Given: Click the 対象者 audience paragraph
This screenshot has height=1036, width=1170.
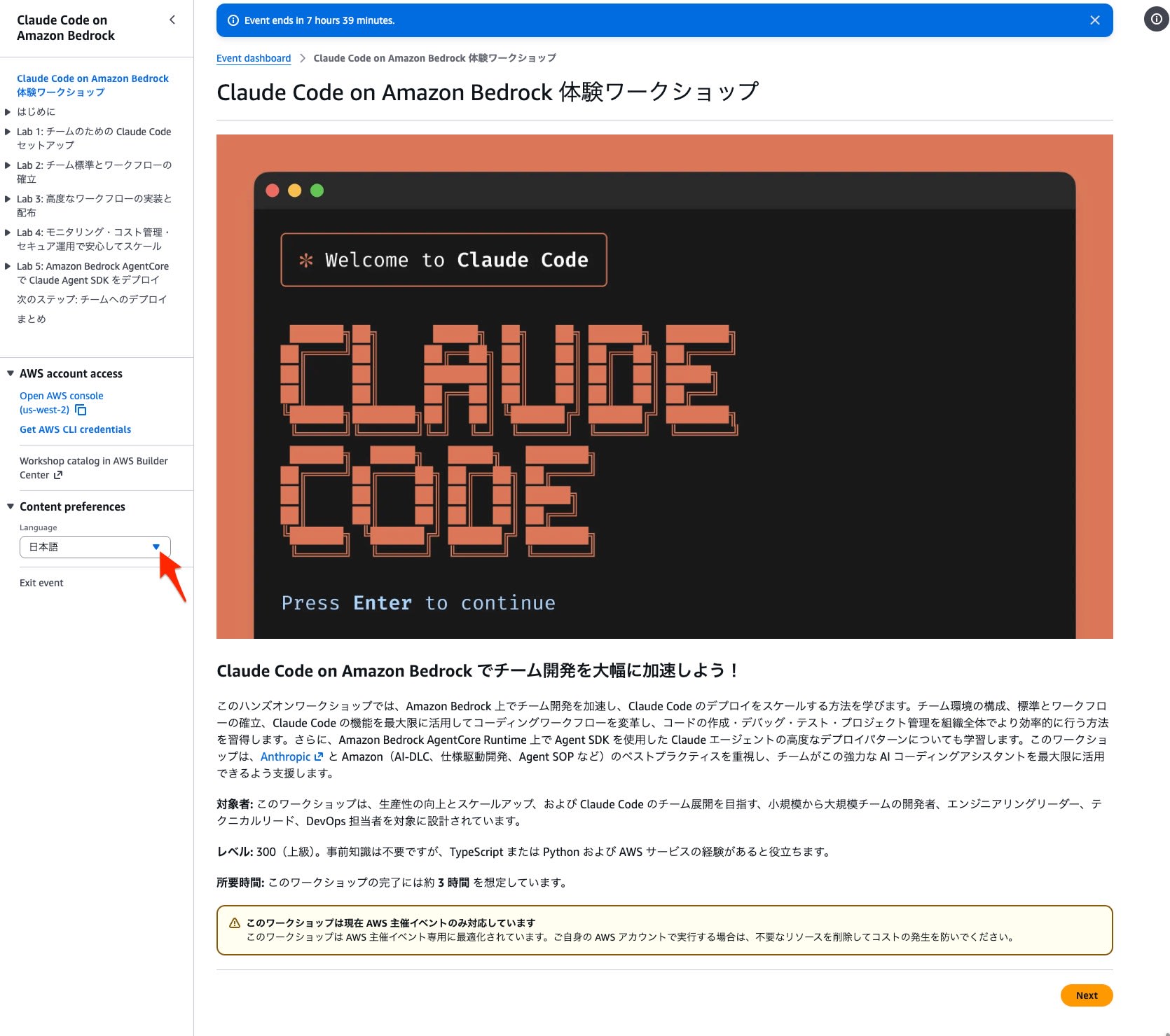Looking at the screenshot, I should [x=659, y=813].
